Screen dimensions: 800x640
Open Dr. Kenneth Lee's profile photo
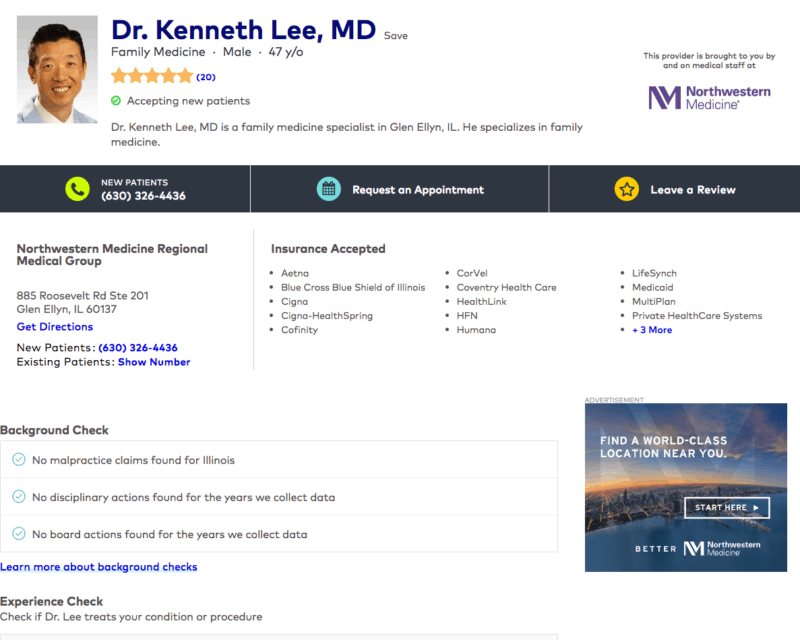click(57, 69)
